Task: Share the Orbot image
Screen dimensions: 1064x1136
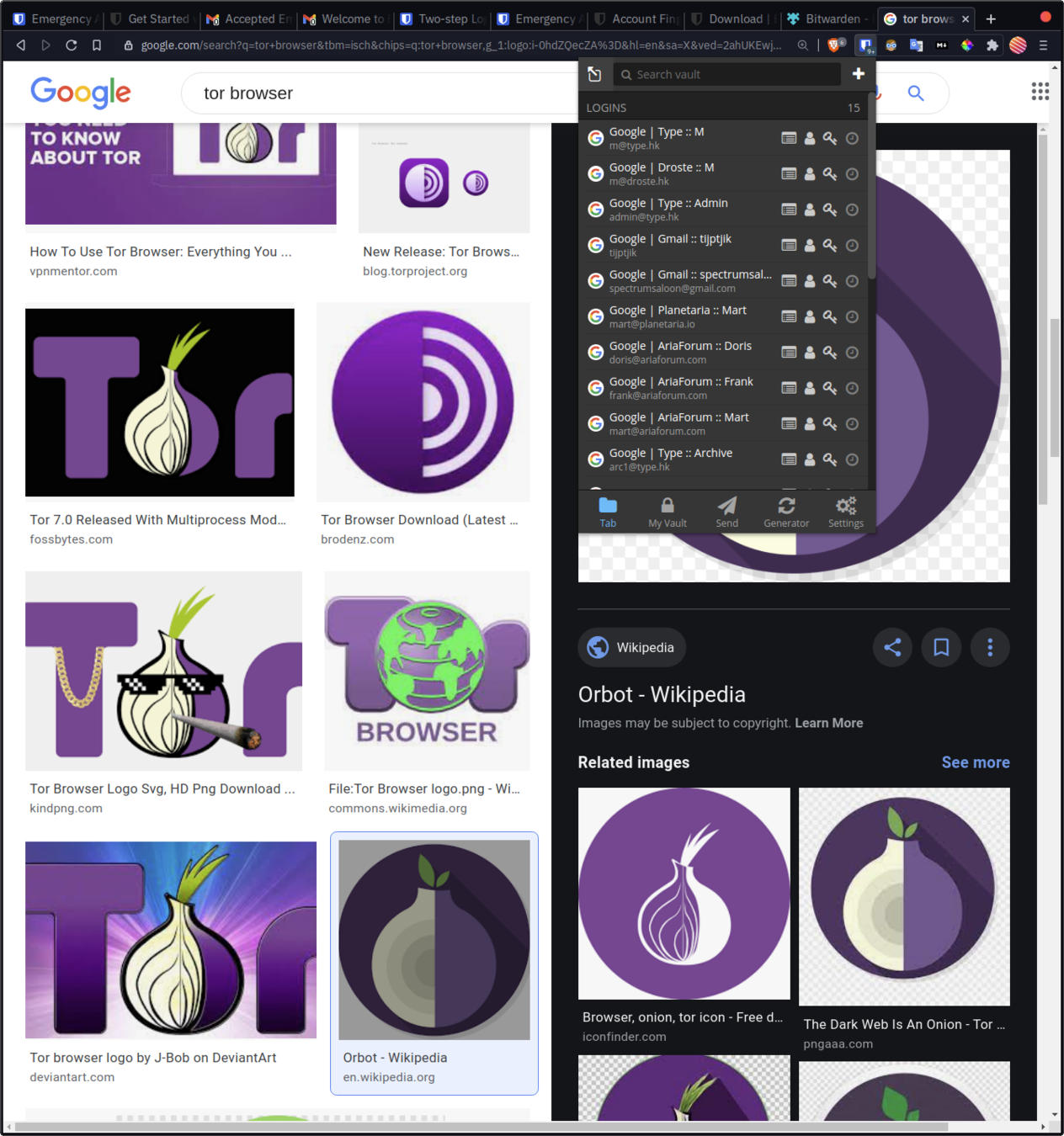Action: [892, 647]
